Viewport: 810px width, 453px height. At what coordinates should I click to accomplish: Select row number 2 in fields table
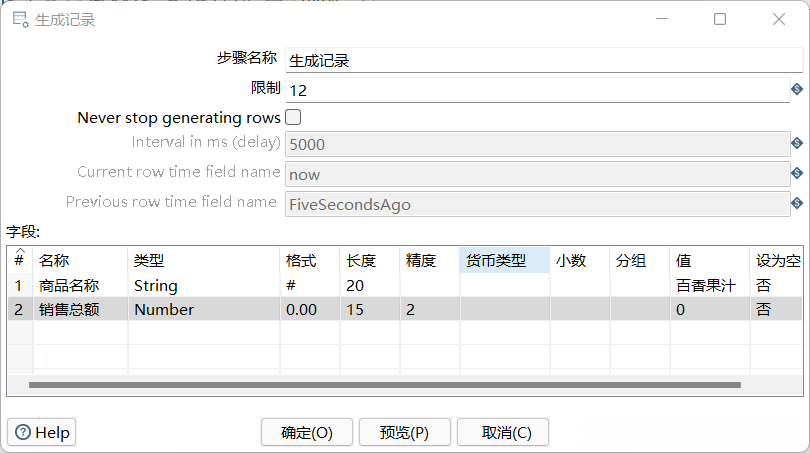pyautogui.click(x=20, y=309)
